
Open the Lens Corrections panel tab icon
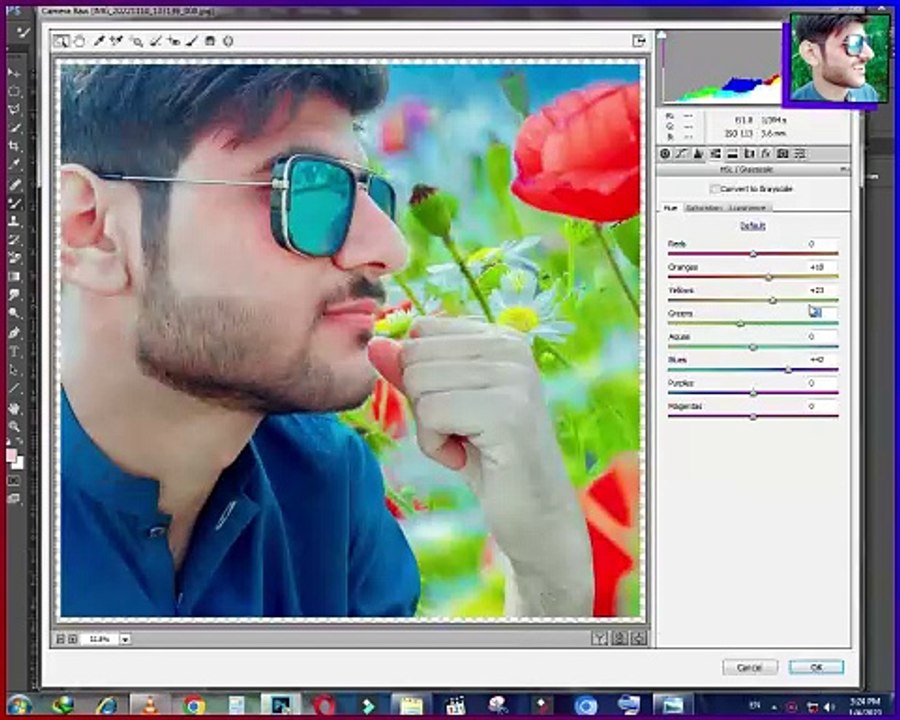click(x=748, y=153)
